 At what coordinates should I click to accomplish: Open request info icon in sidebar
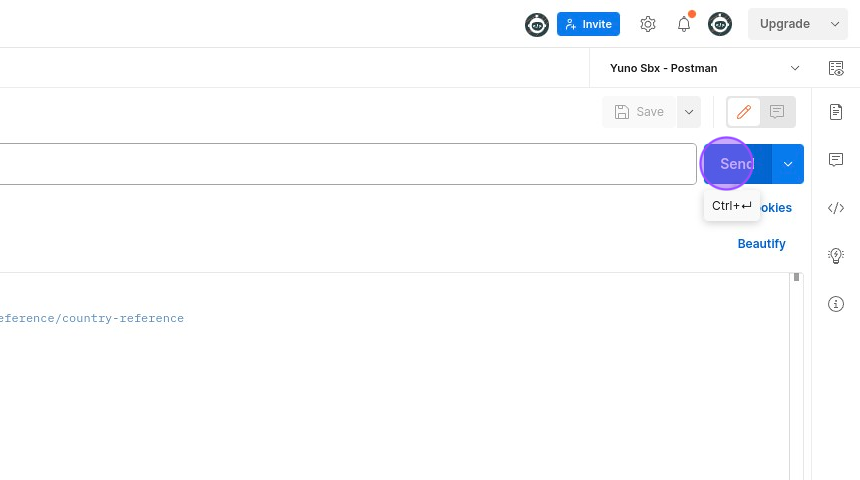click(836, 304)
